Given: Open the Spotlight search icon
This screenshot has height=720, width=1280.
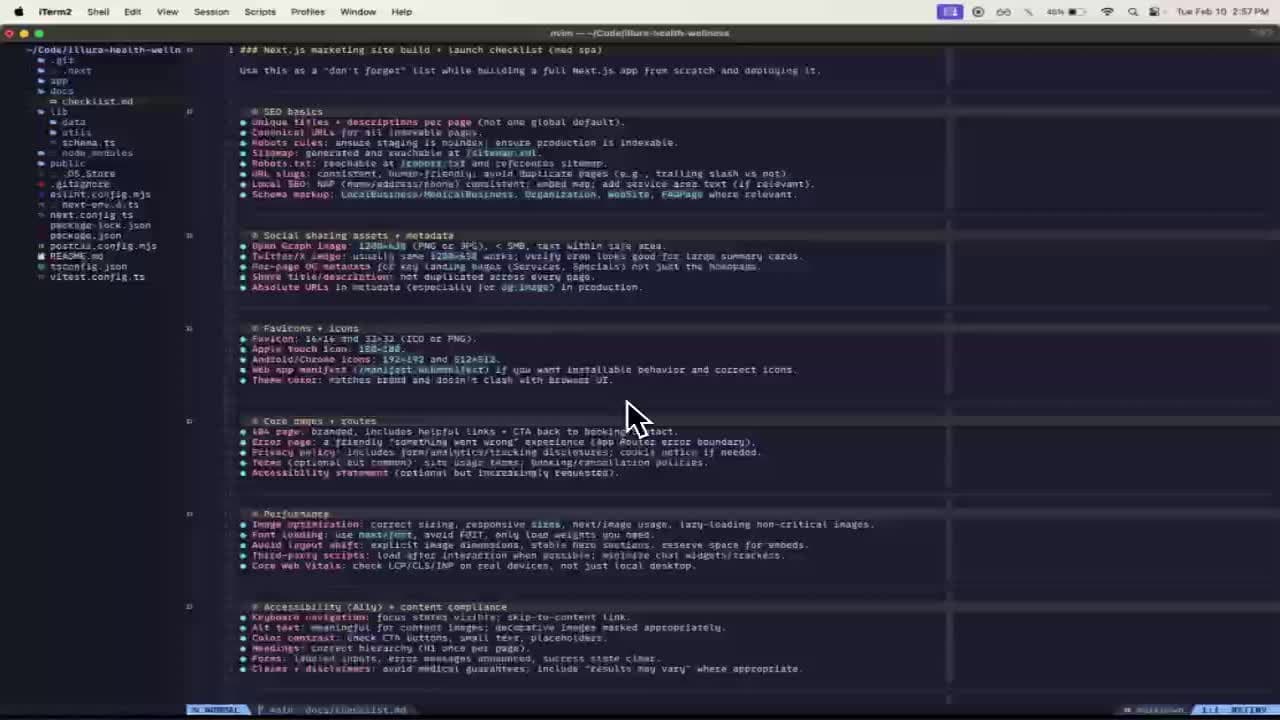Looking at the screenshot, I should (1132, 12).
